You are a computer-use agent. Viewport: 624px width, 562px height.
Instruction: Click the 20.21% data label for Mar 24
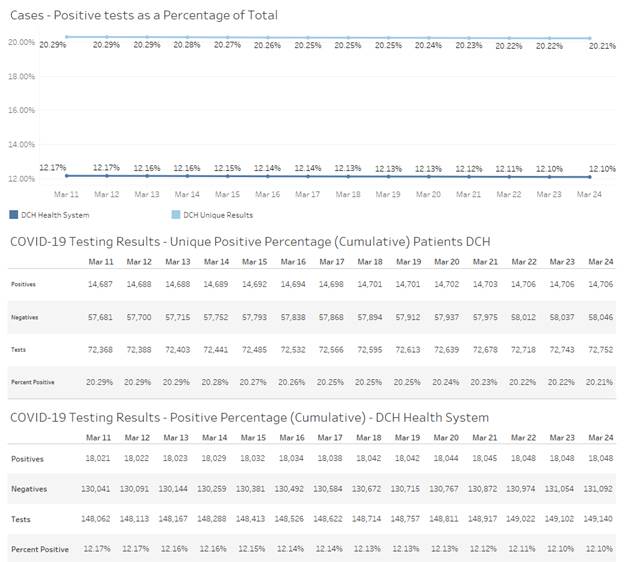coord(603,45)
